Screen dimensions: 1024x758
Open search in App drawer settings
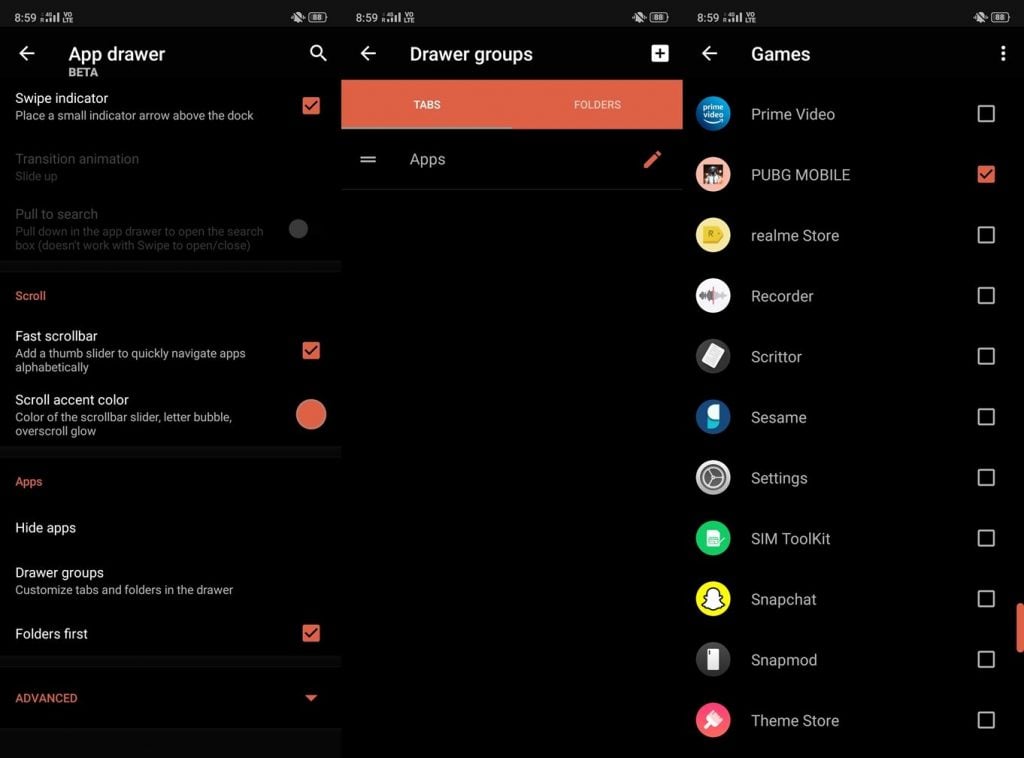tap(318, 54)
